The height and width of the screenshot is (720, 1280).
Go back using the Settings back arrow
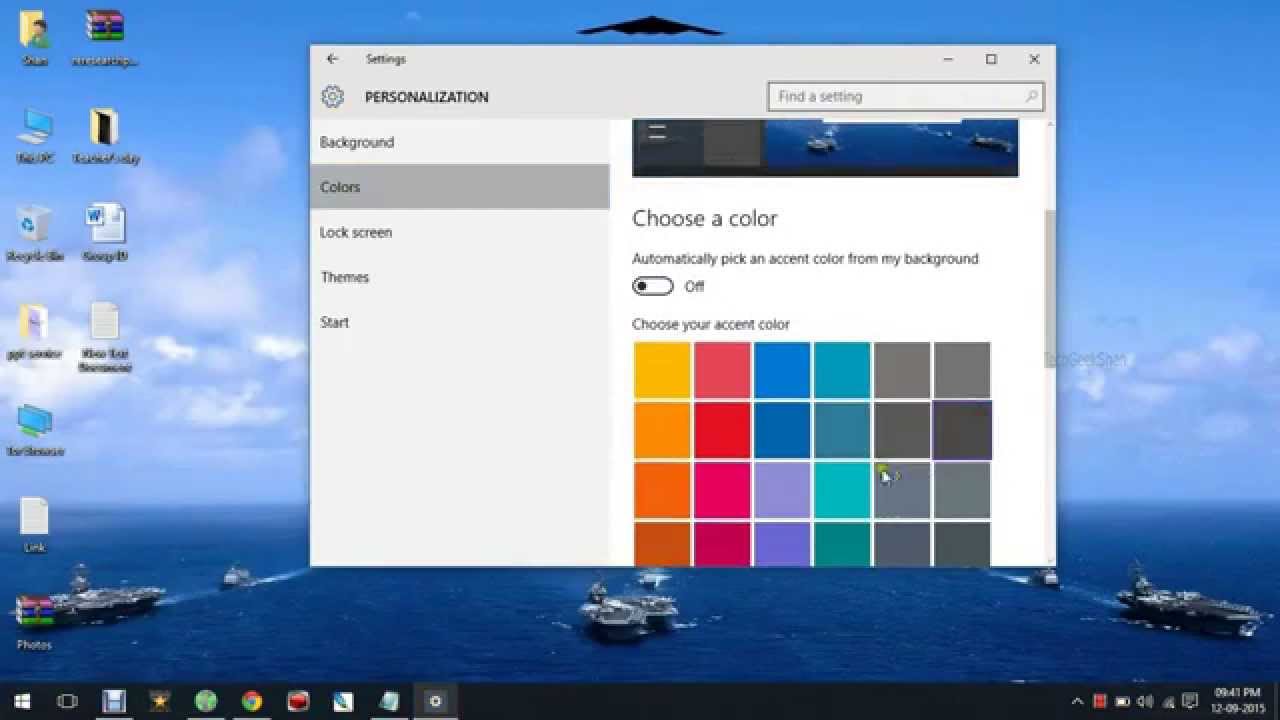(x=332, y=59)
